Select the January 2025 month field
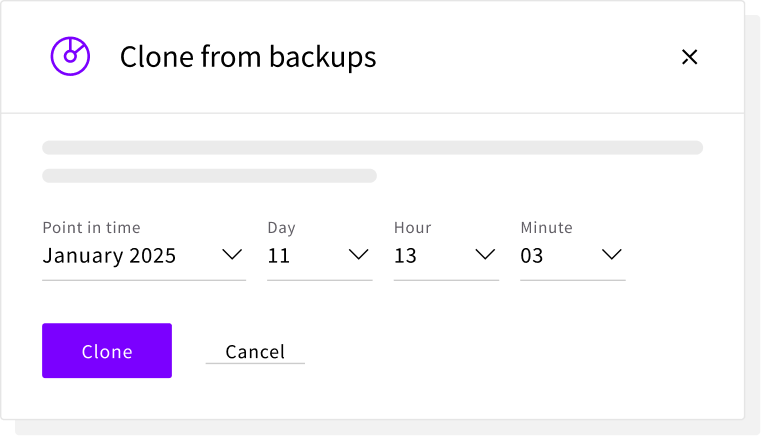Screen dimensions: 761x436 109,256
